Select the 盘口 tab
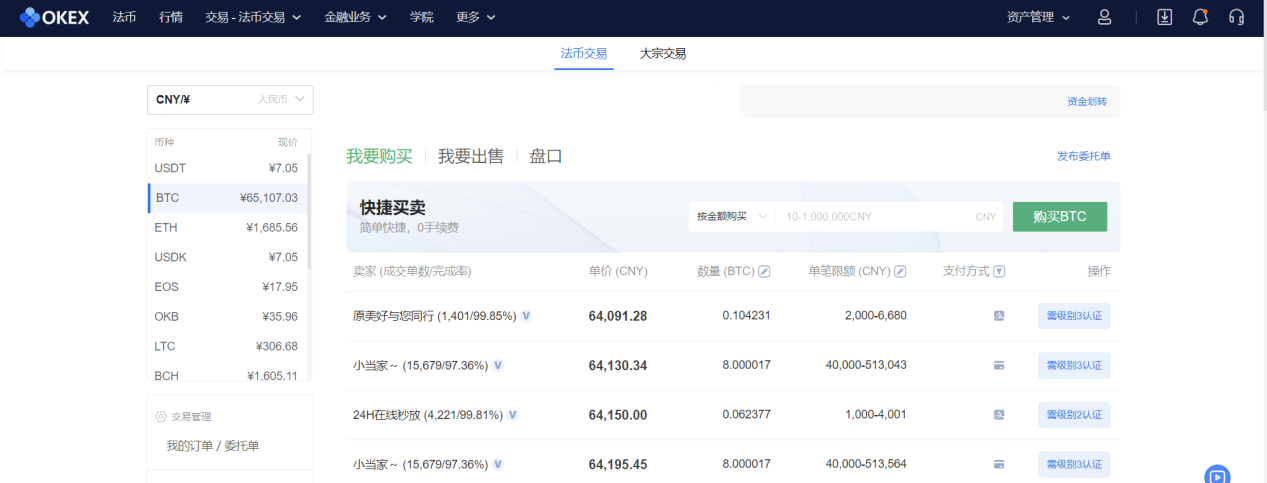1267x483 pixels. [546, 156]
